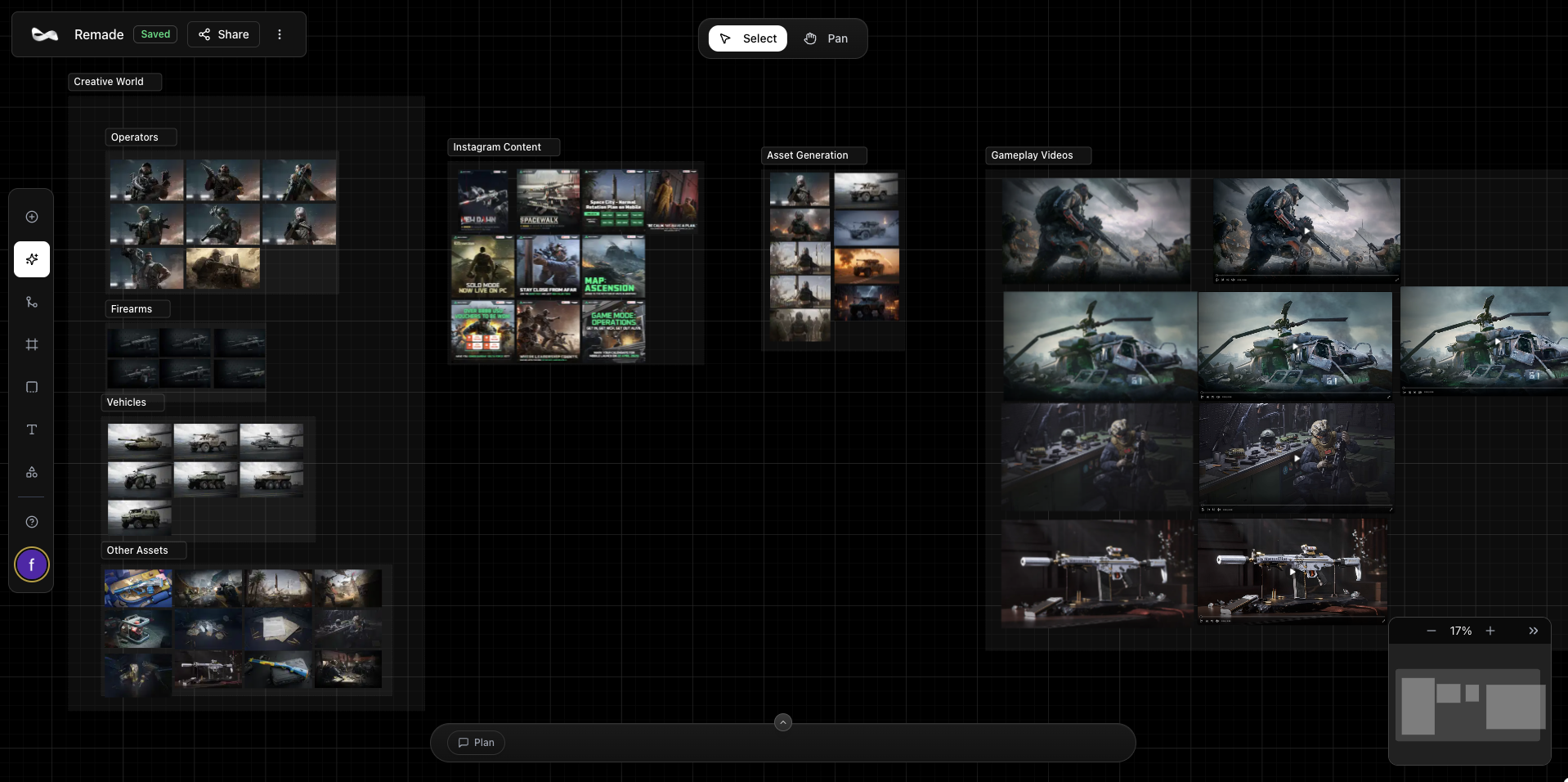The height and width of the screenshot is (782, 1568).
Task: Click the Remade project title
Action: pos(99,34)
